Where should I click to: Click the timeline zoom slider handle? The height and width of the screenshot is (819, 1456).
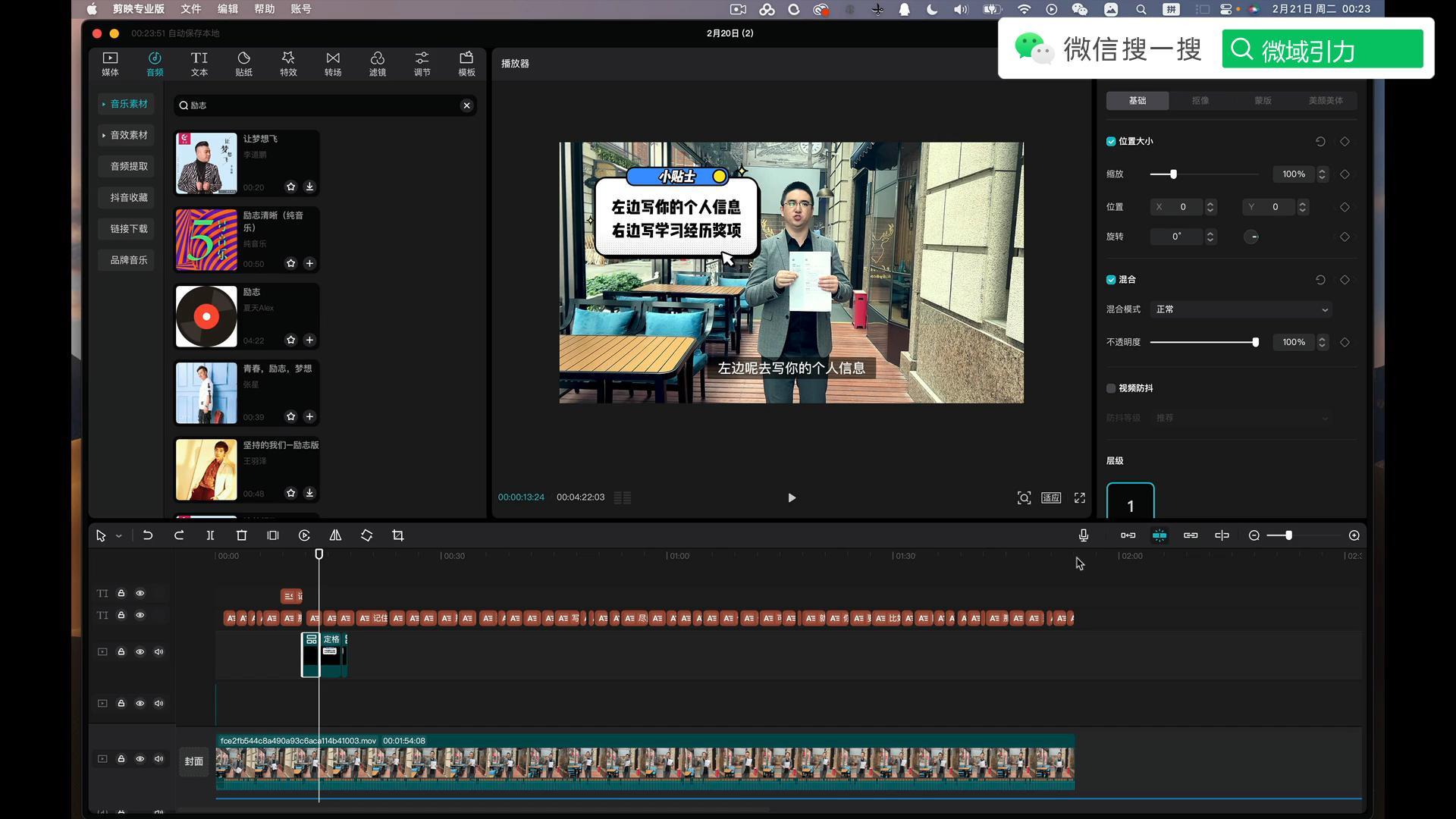coord(1288,535)
